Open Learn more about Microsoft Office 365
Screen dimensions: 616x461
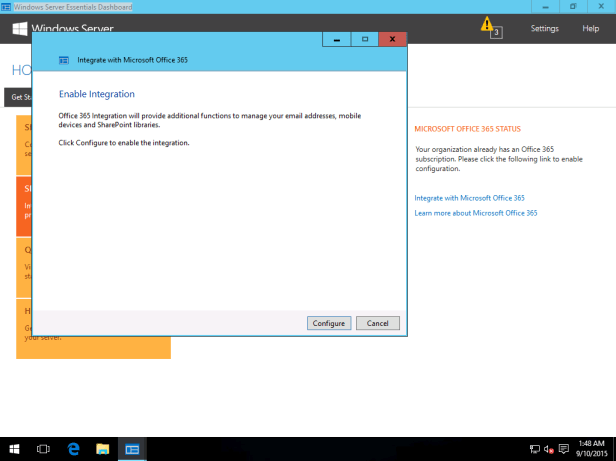(x=476, y=213)
